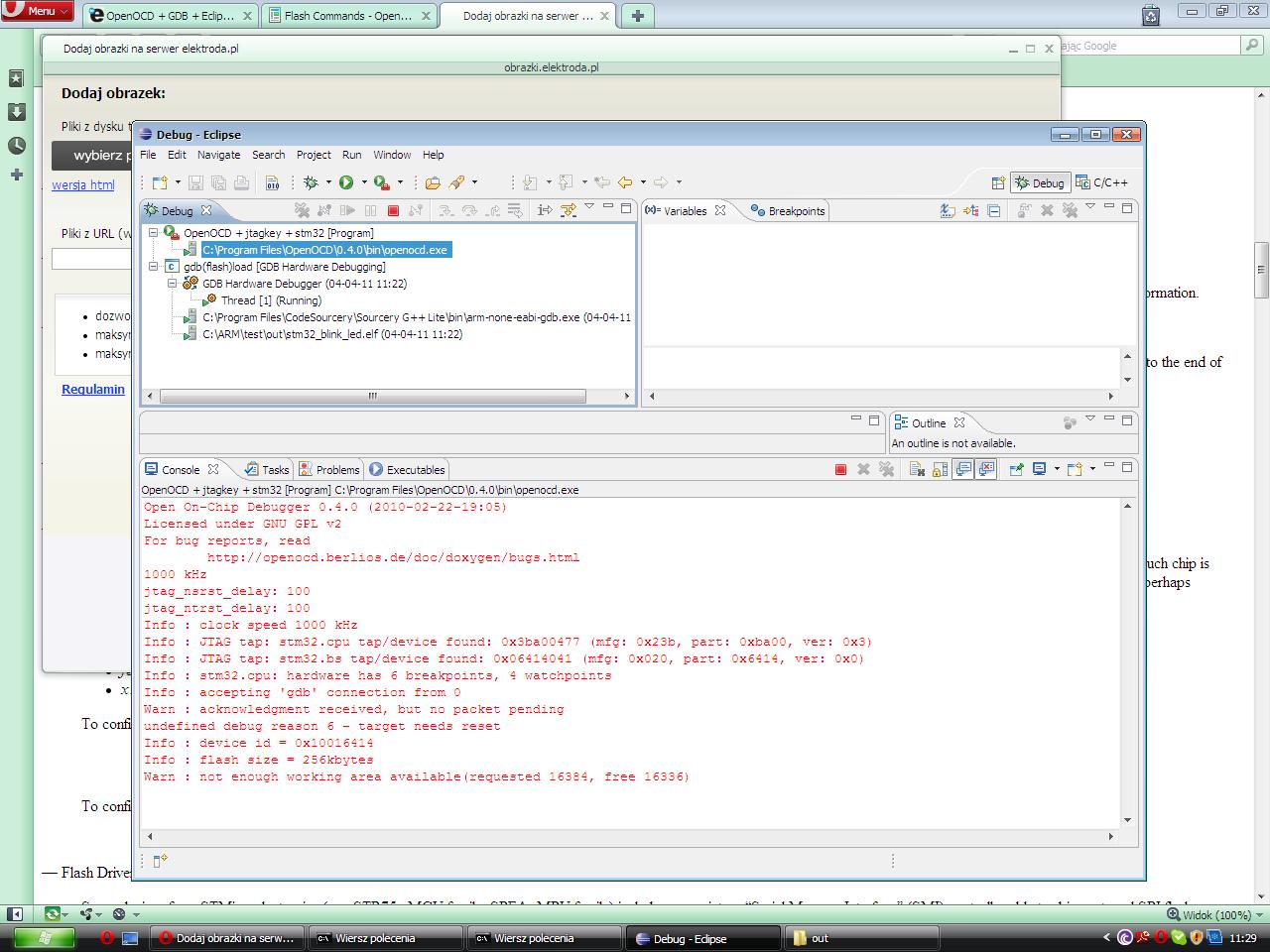Collapse the OpenOCD + jtagkey + stm32 tree node
Image resolution: width=1270 pixels, height=952 pixels.
point(154,233)
